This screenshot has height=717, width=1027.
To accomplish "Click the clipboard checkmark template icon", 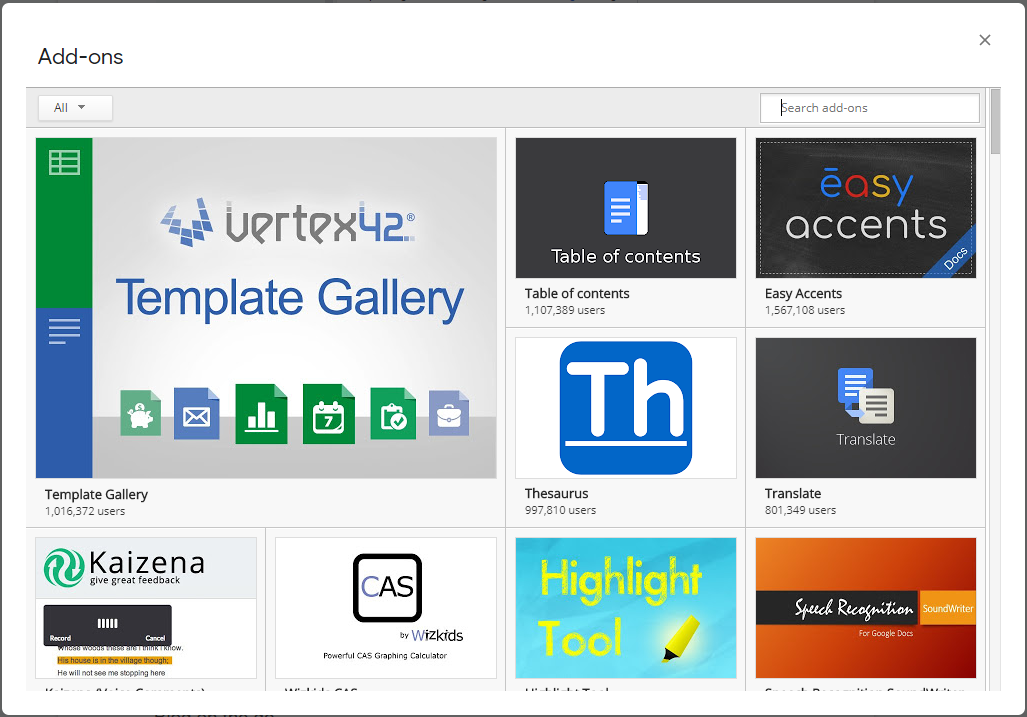I will coord(393,414).
